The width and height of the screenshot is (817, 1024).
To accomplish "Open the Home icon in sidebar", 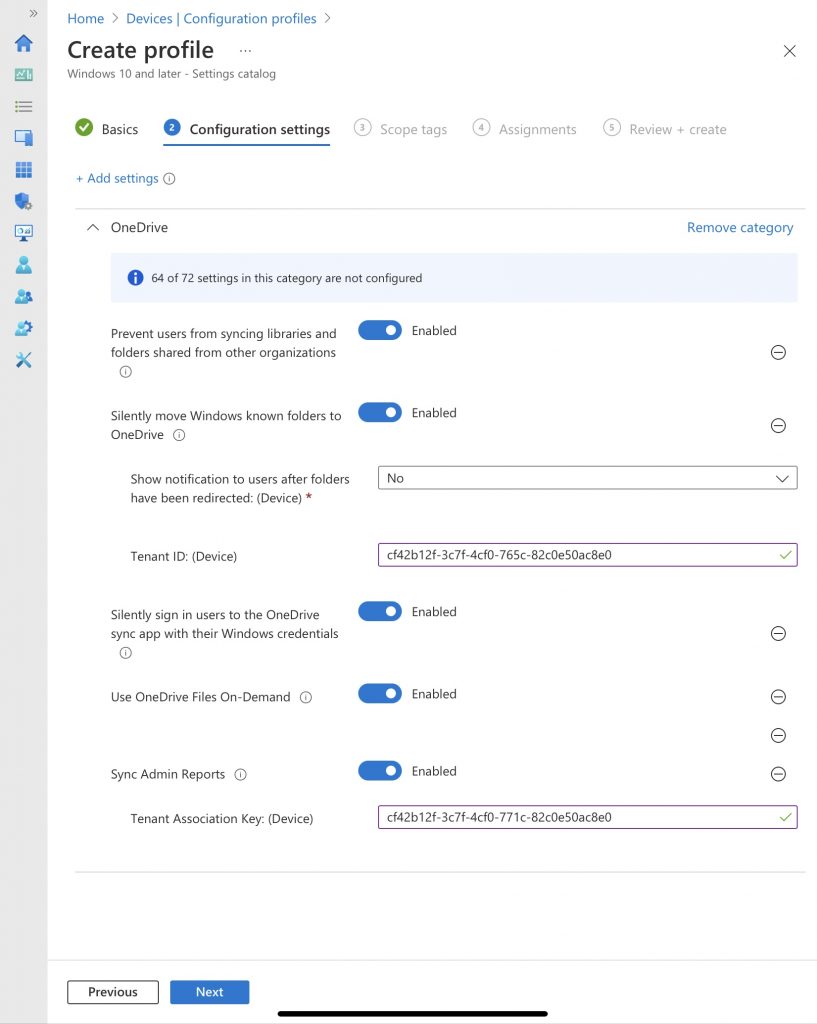I will coord(24,44).
